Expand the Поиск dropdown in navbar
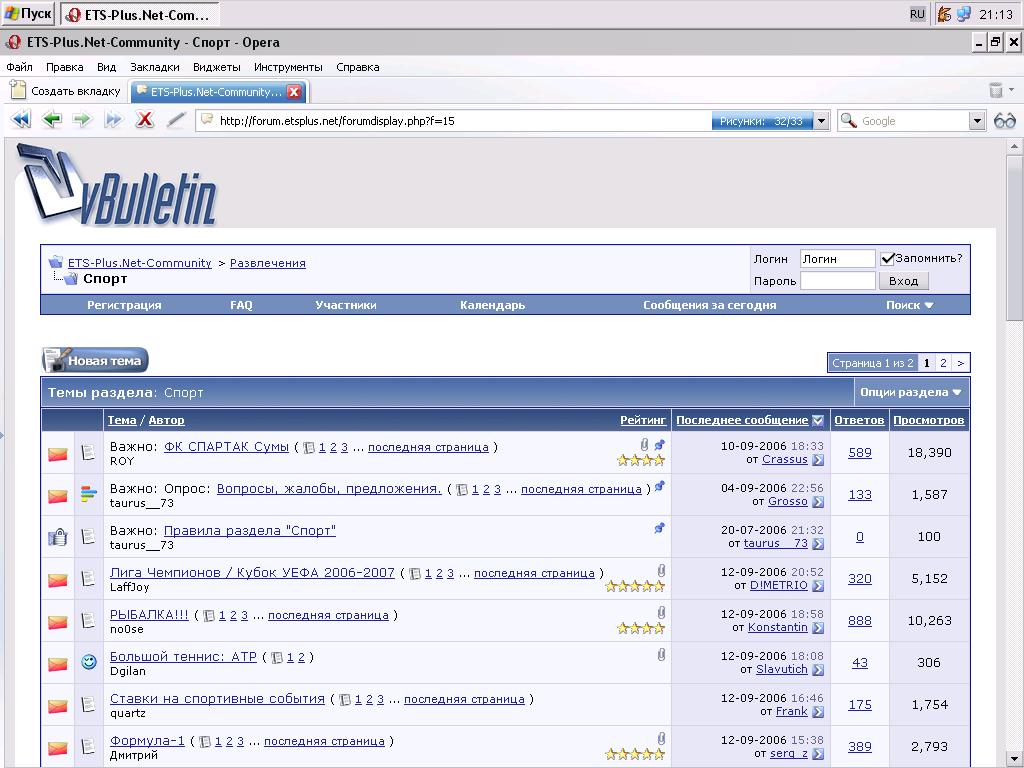This screenshot has height=768, width=1024. point(909,305)
